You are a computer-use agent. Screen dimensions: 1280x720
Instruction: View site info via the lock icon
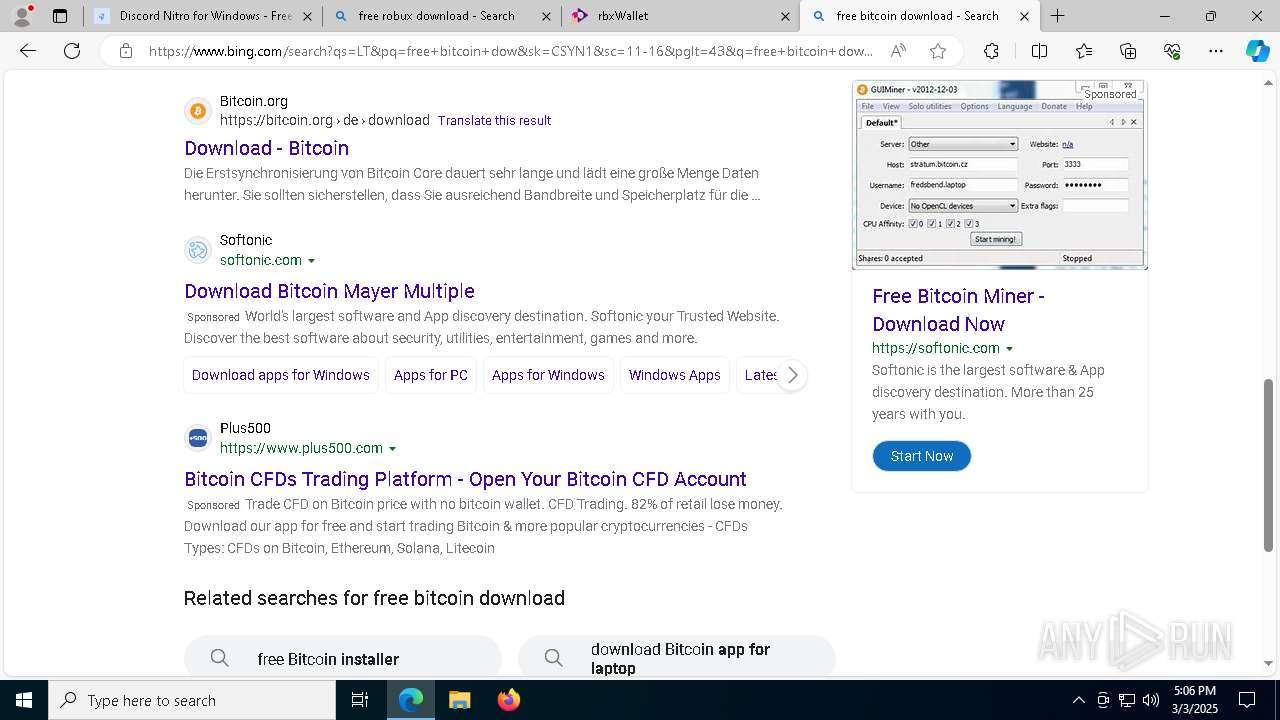(x=125, y=51)
